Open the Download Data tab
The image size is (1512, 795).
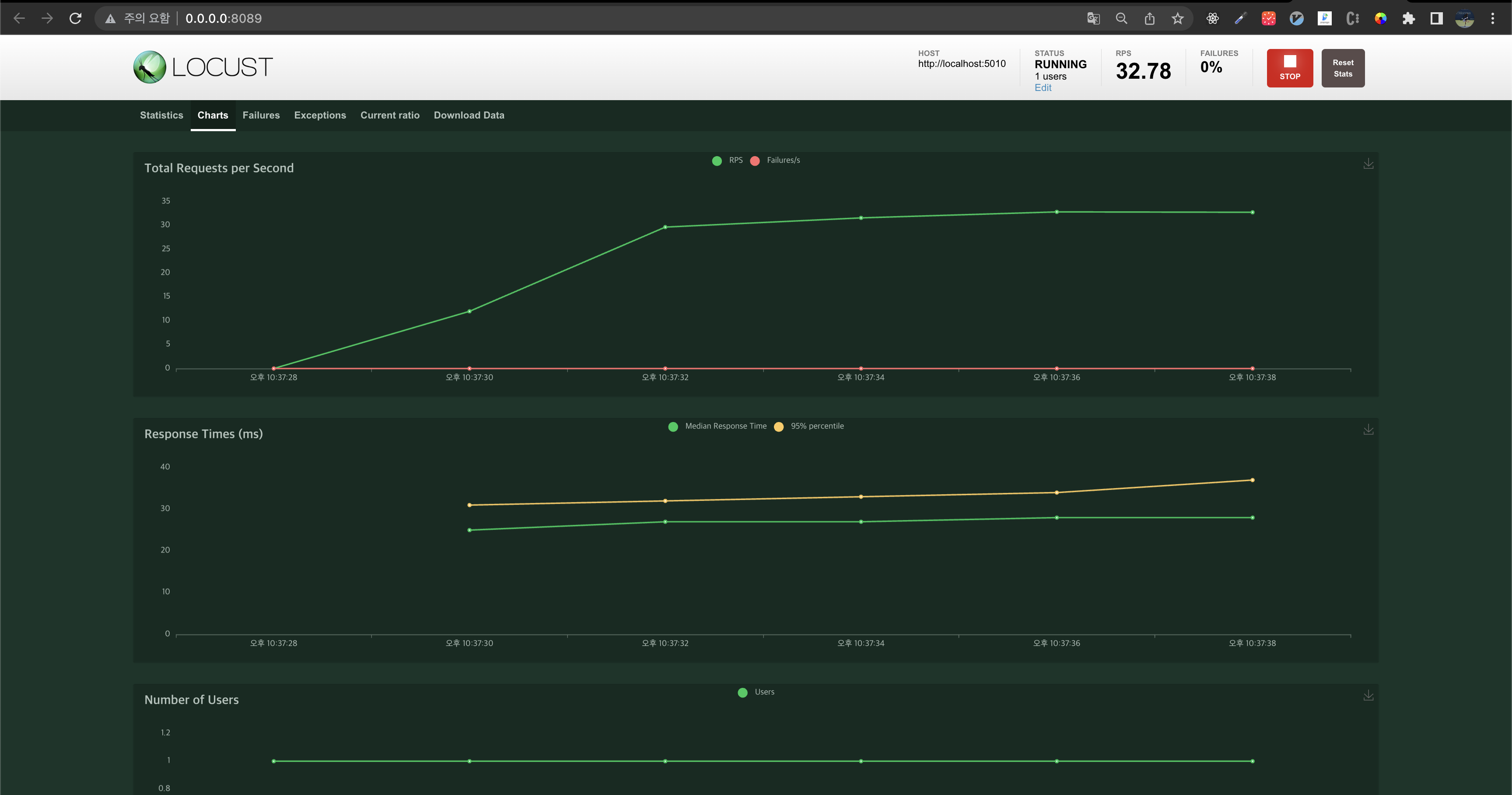pyautogui.click(x=469, y=115)
